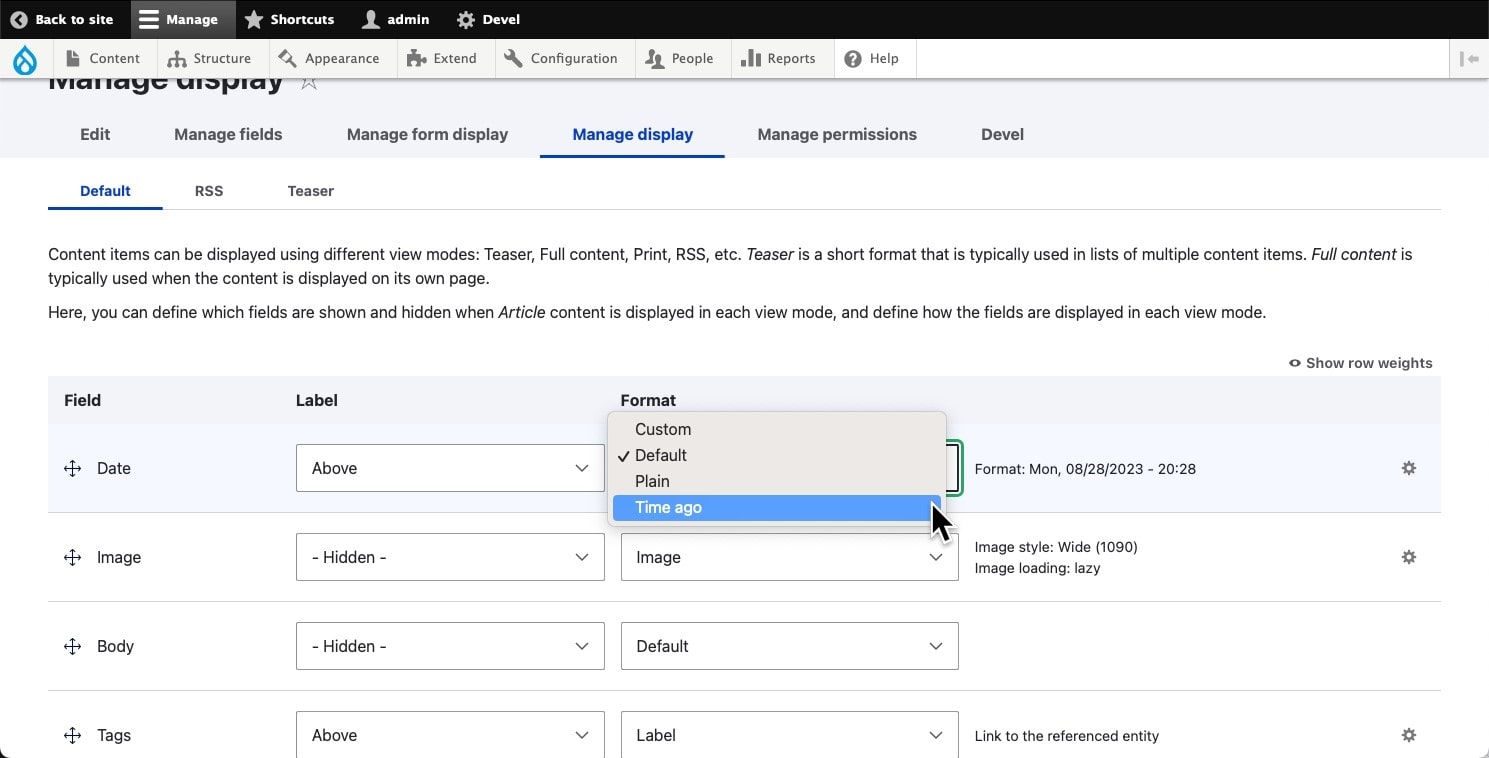This screenshot has height=758, width=1489.
Task: Open the Date label dropdown
Action: (450, 468)
